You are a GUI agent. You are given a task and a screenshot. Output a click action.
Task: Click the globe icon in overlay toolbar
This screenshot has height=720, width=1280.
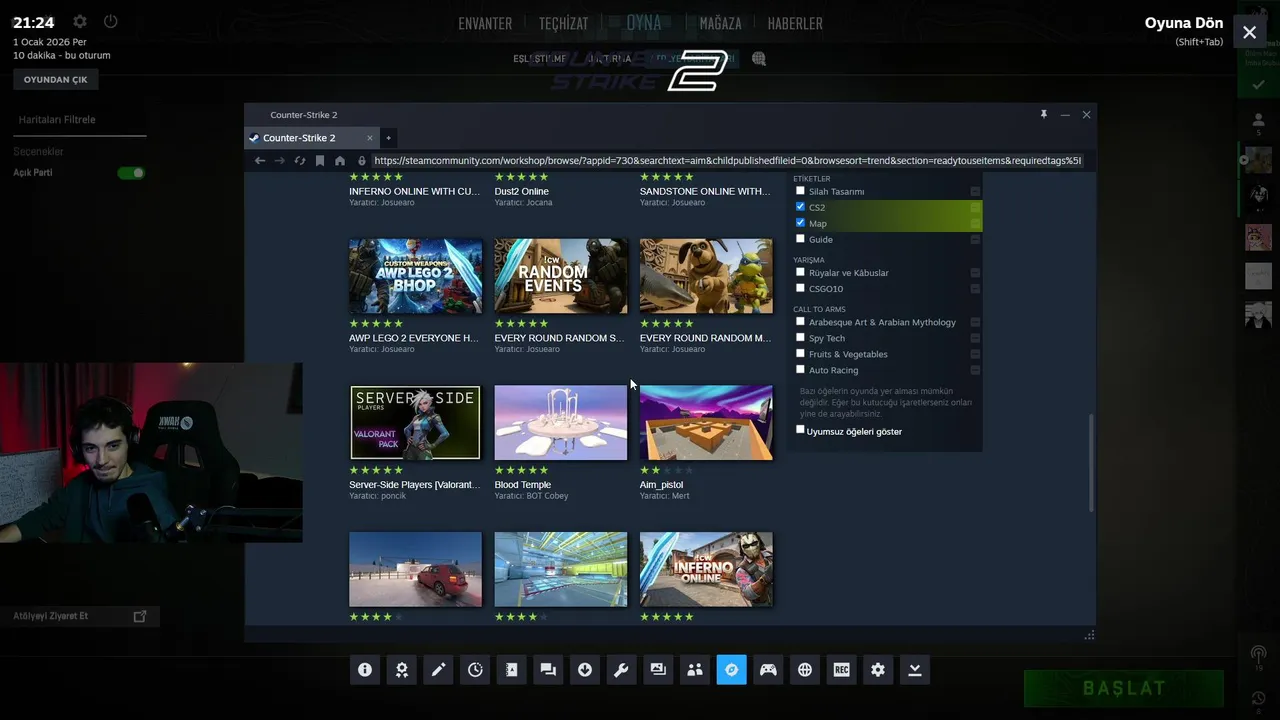click(x=805, y=670)
